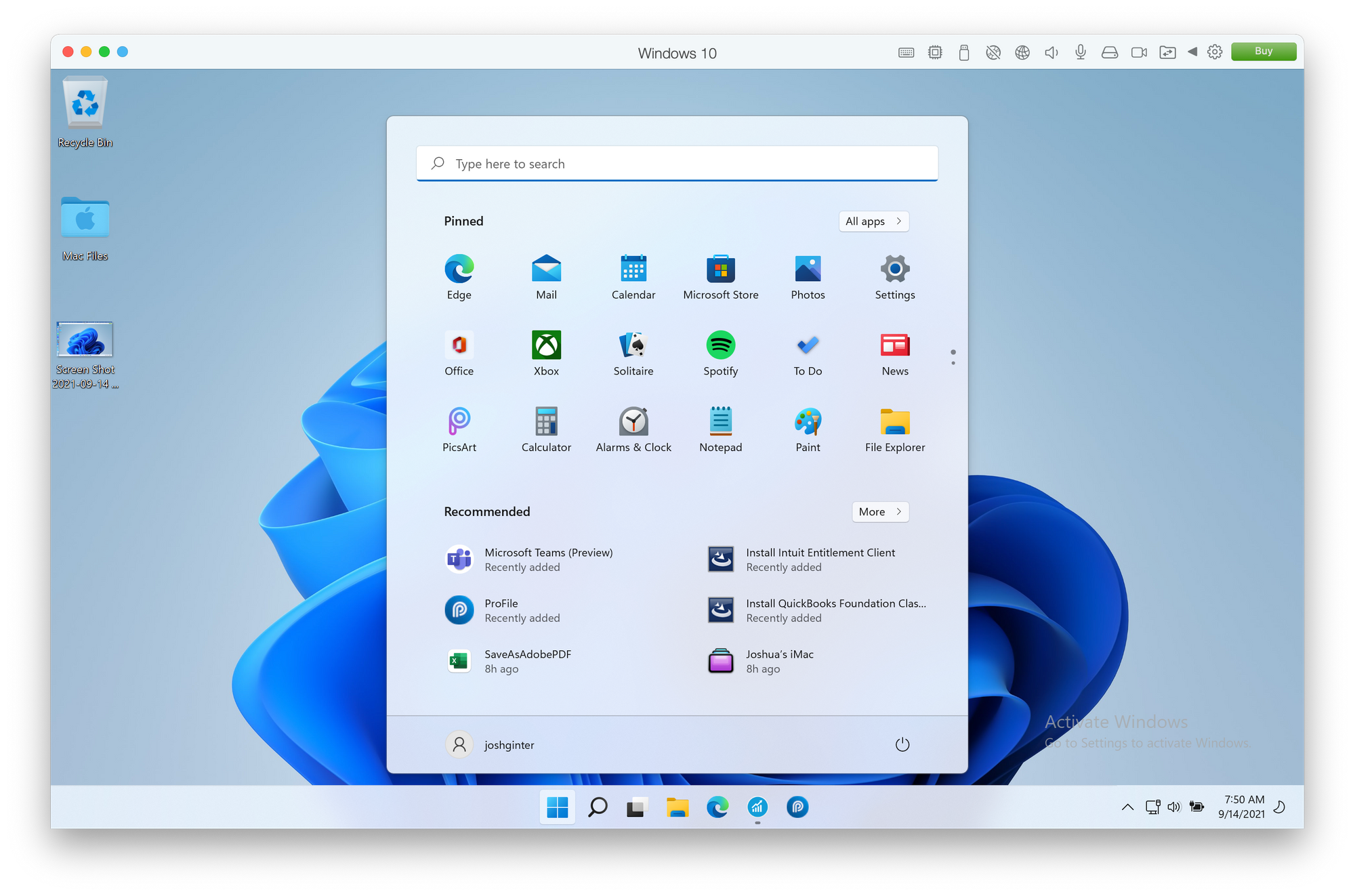The image size is (1355, 896).
Task: Click the Type here to search field
Action: pyautogui.click(x=677, y=163)
